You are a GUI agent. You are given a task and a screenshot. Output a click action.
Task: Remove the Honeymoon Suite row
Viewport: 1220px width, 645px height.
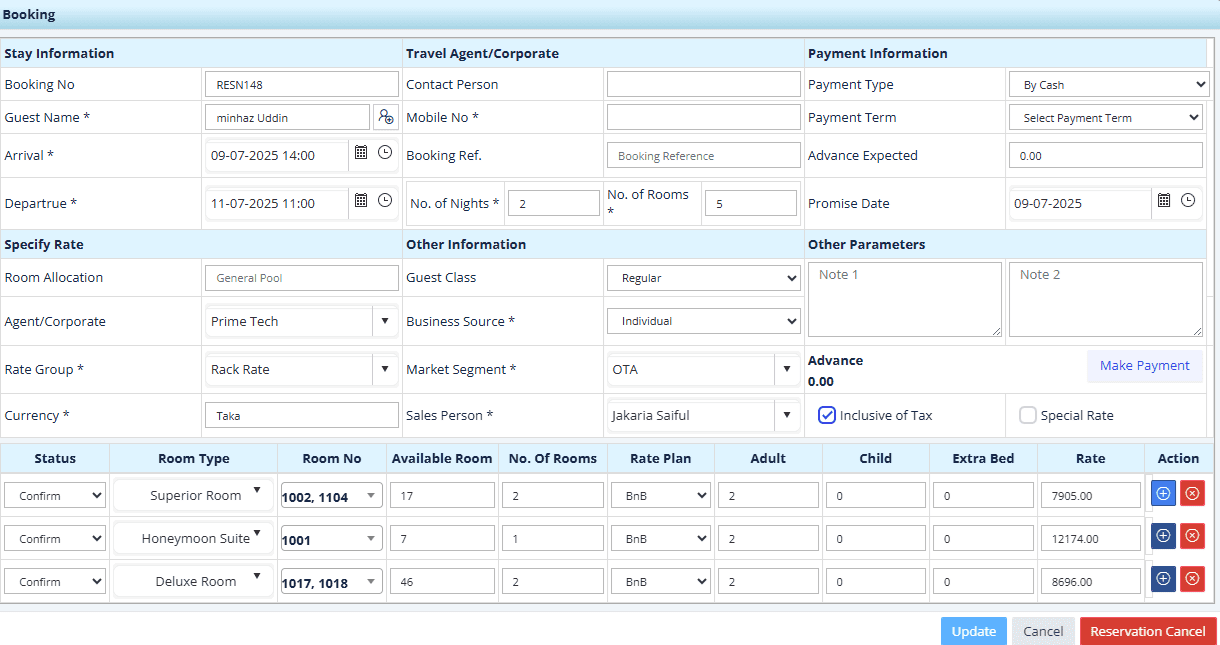coord(1192,536)
